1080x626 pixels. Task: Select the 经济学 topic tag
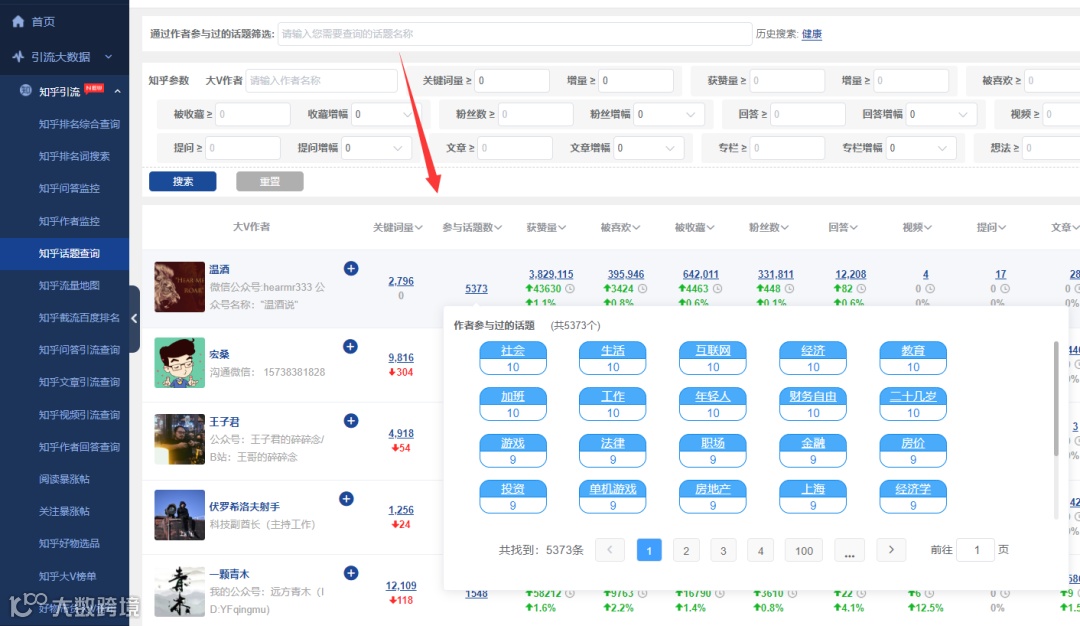click(x=913, y=497)
